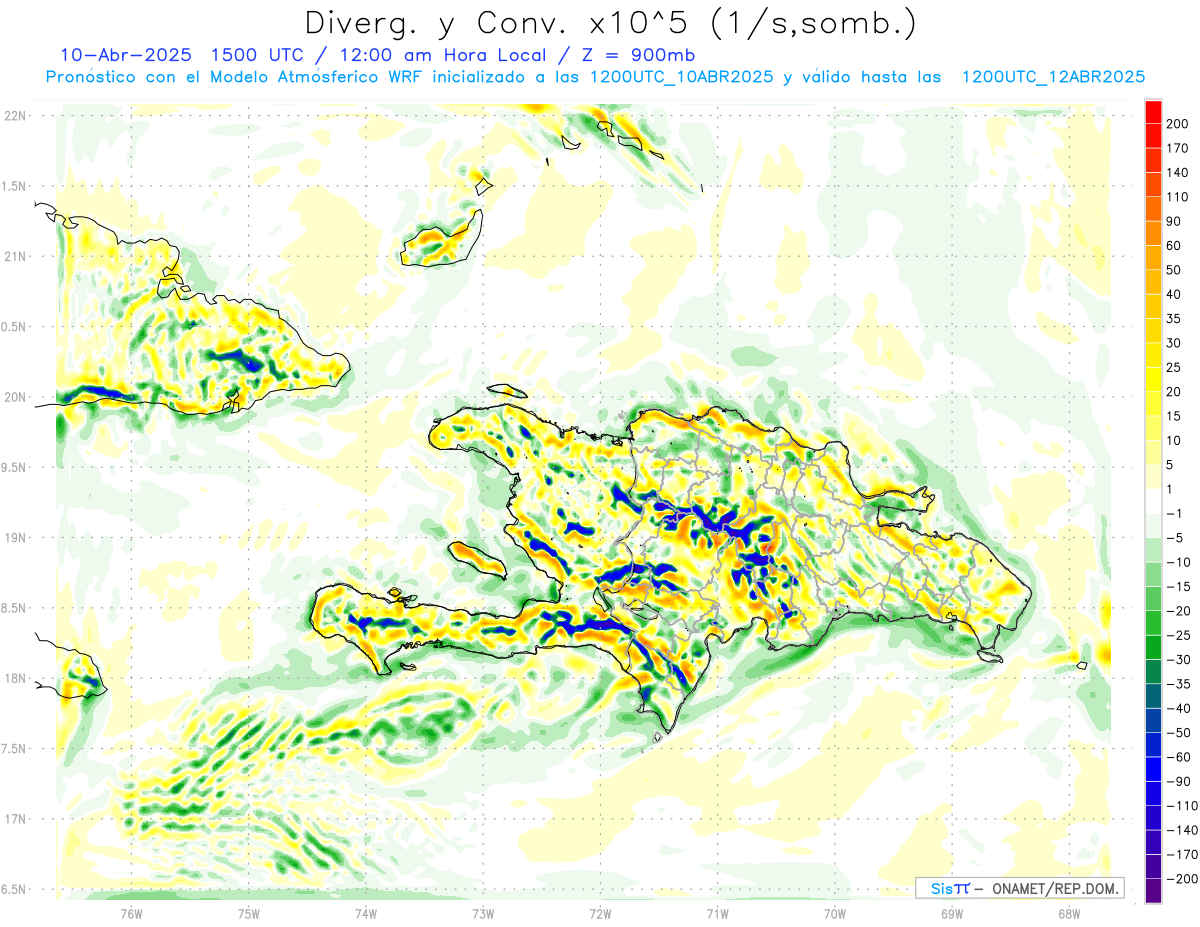
Task: Click the positive '40' colorbar label
Action: tap(1173, 295)
